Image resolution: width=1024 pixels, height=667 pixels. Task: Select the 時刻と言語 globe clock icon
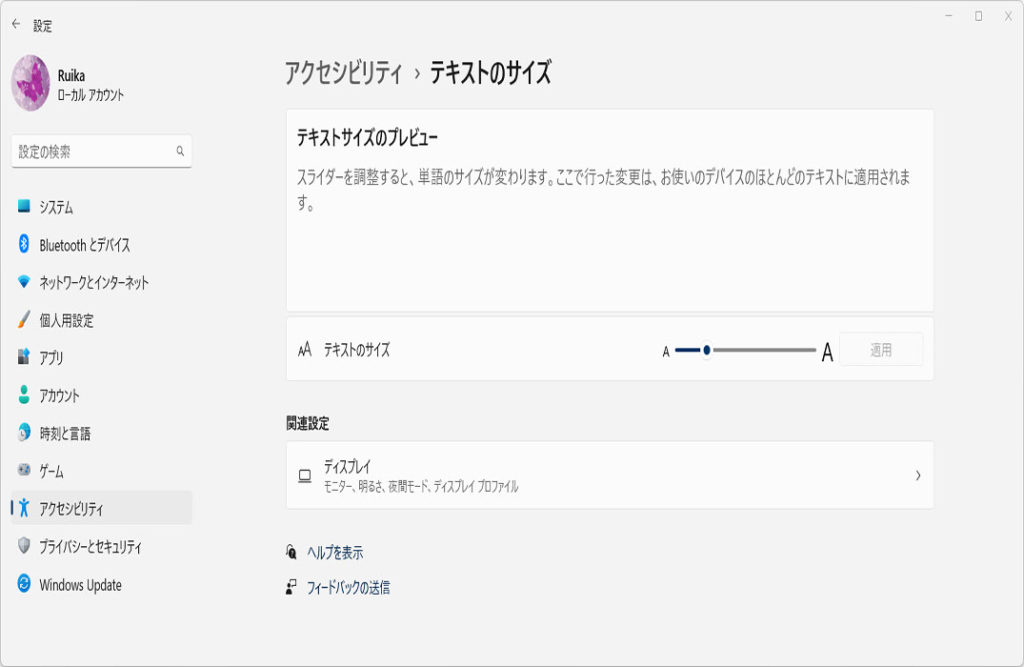coord(24,433)
